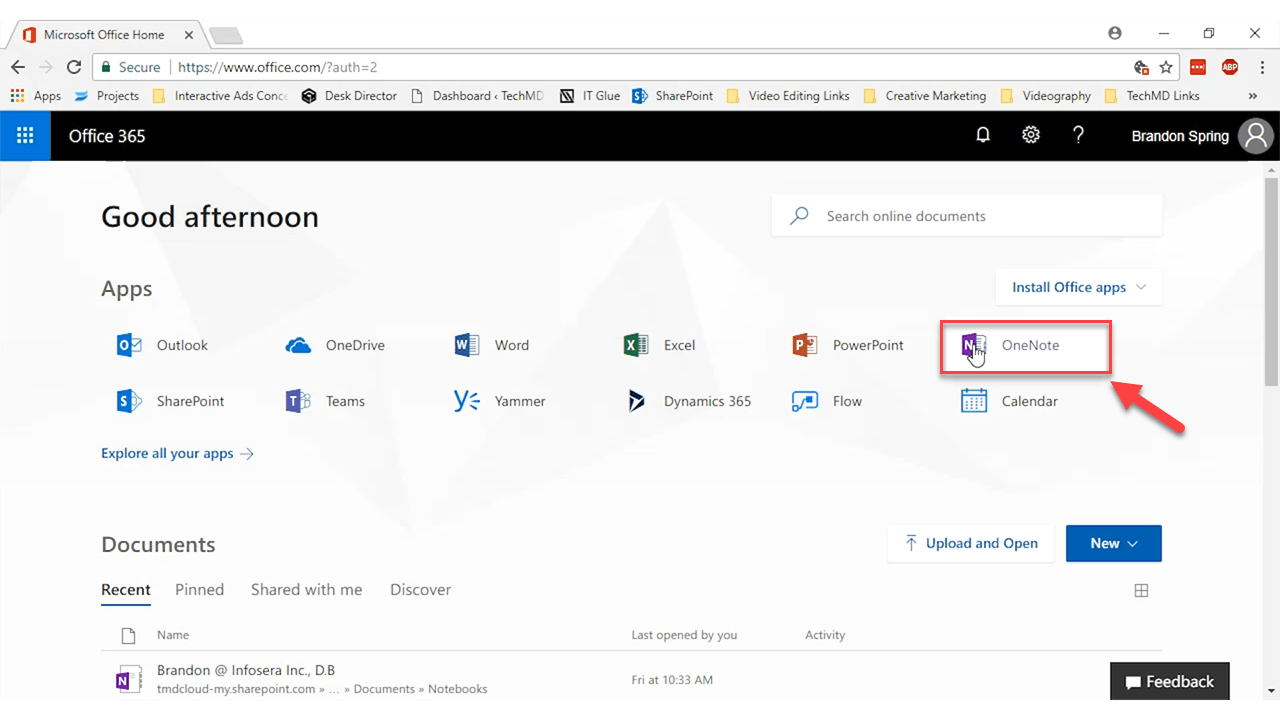This screenshot has height=720, width=1280.
Task: Open the Video Editing Links bookmark folder
Action: click(787, 96)
